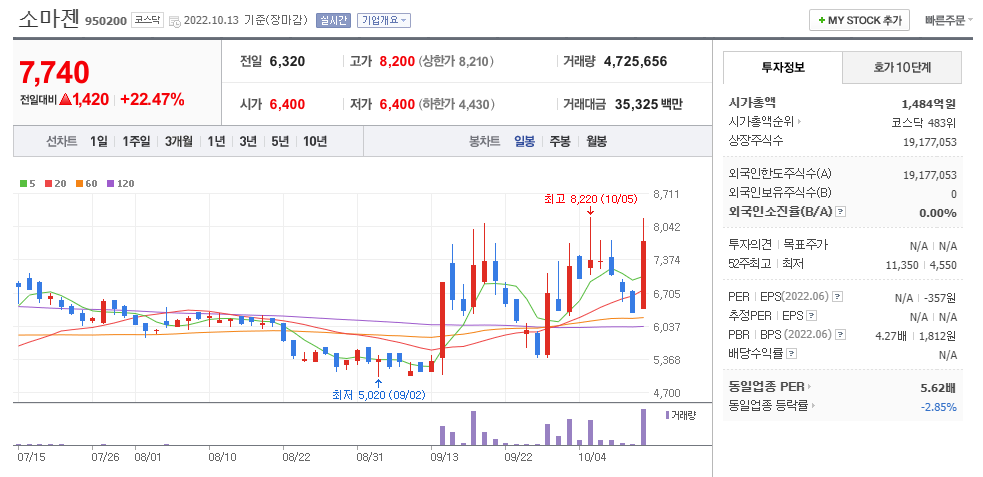Toggle the 실시간 real-time button
Screen dimensions: 983x477
(x=334, y=20)
